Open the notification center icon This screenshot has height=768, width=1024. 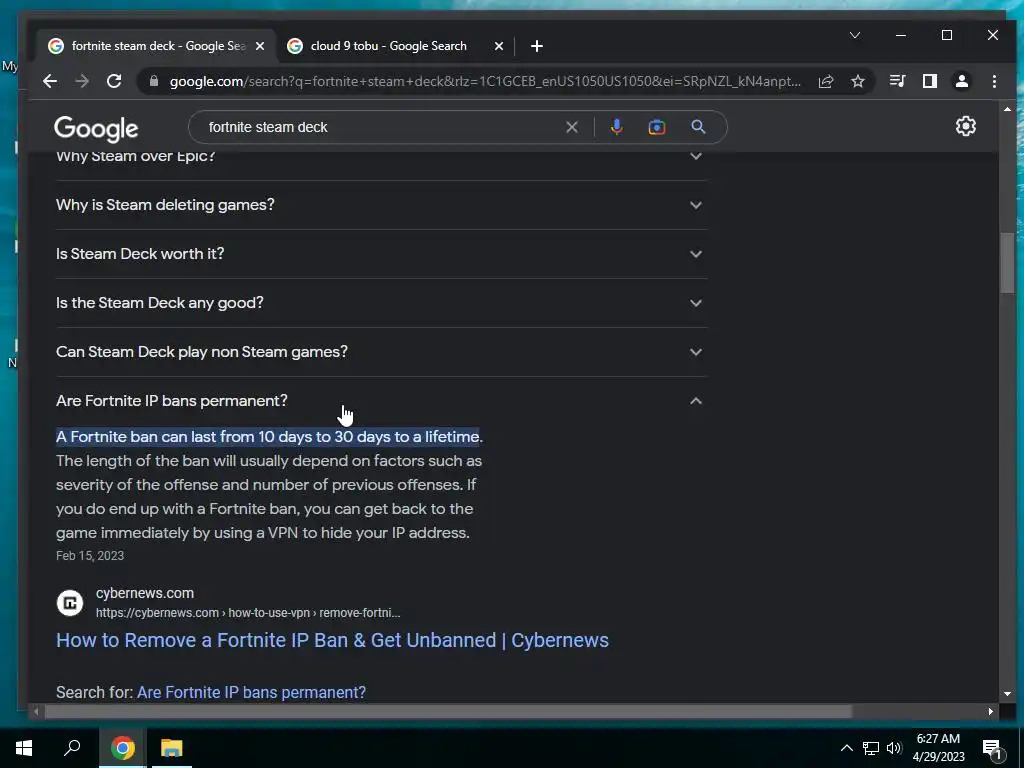click(992, 750)
